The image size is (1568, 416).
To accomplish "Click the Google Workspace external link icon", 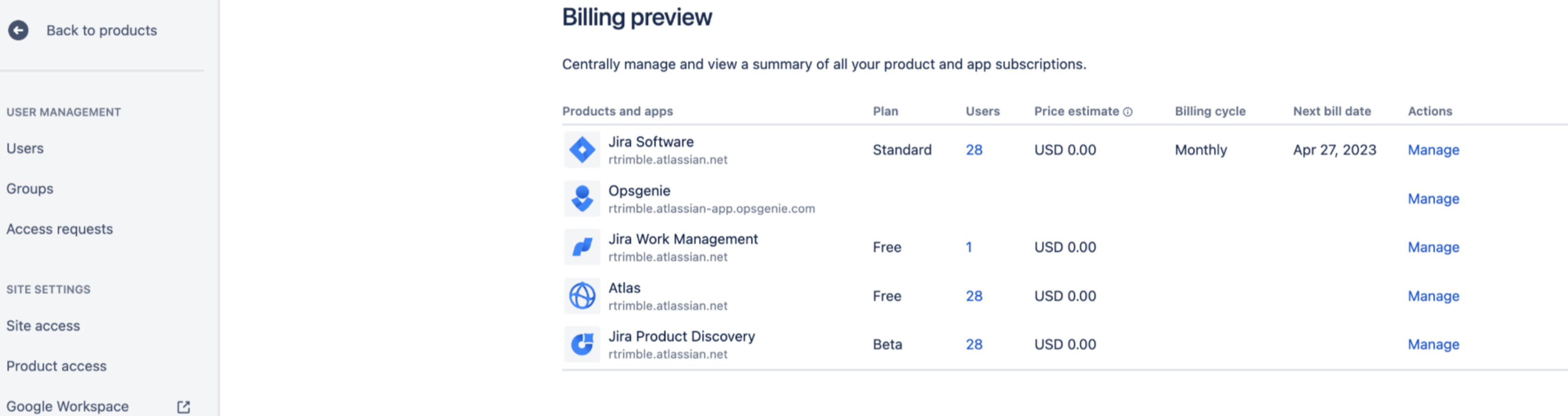I will pyautogui.click(x=183, y=406).
